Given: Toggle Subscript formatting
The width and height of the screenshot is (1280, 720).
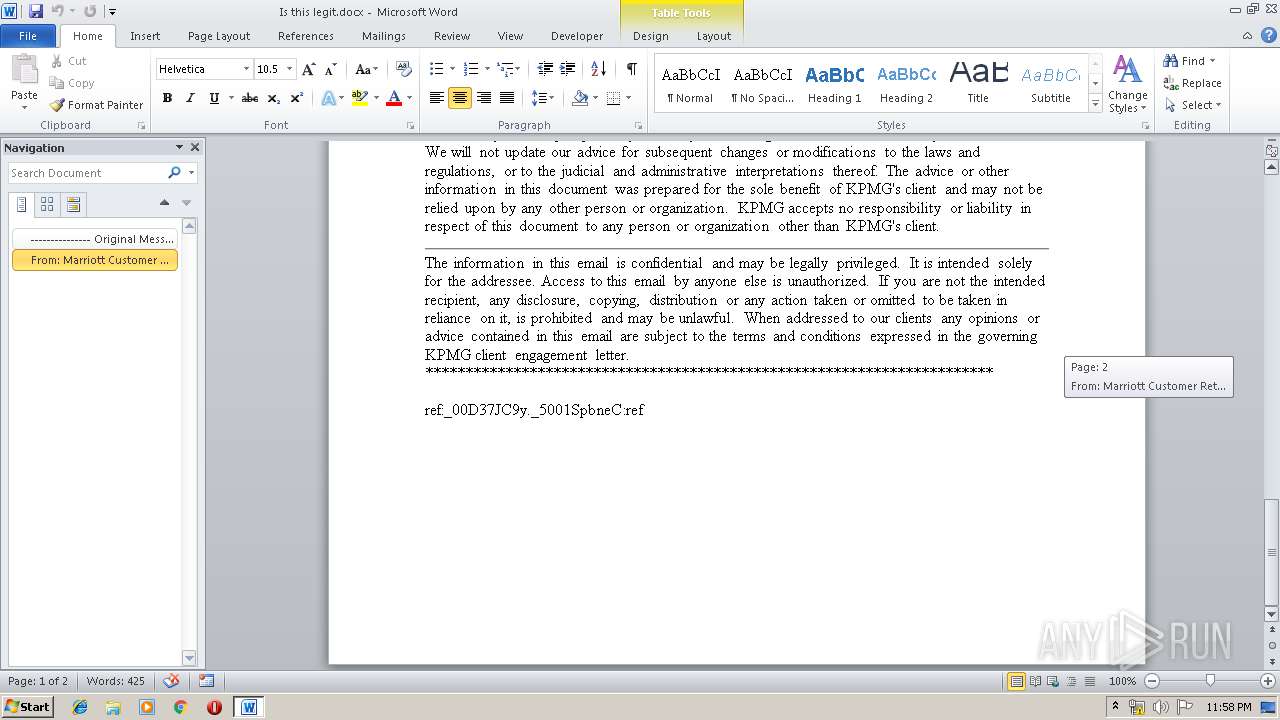Looking at the screenshot, I should point(273,98).
